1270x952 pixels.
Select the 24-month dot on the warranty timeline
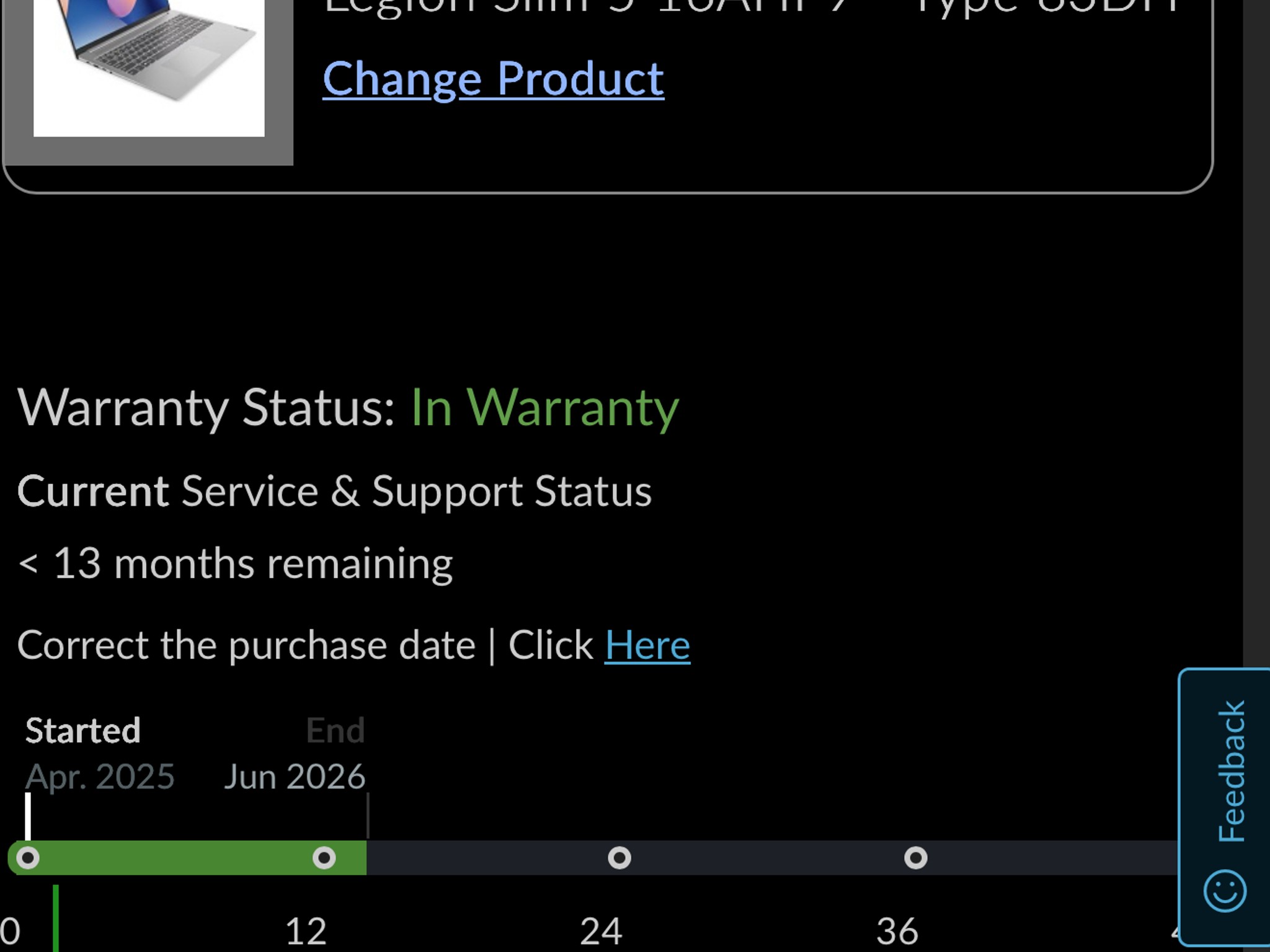coord(619,858)
